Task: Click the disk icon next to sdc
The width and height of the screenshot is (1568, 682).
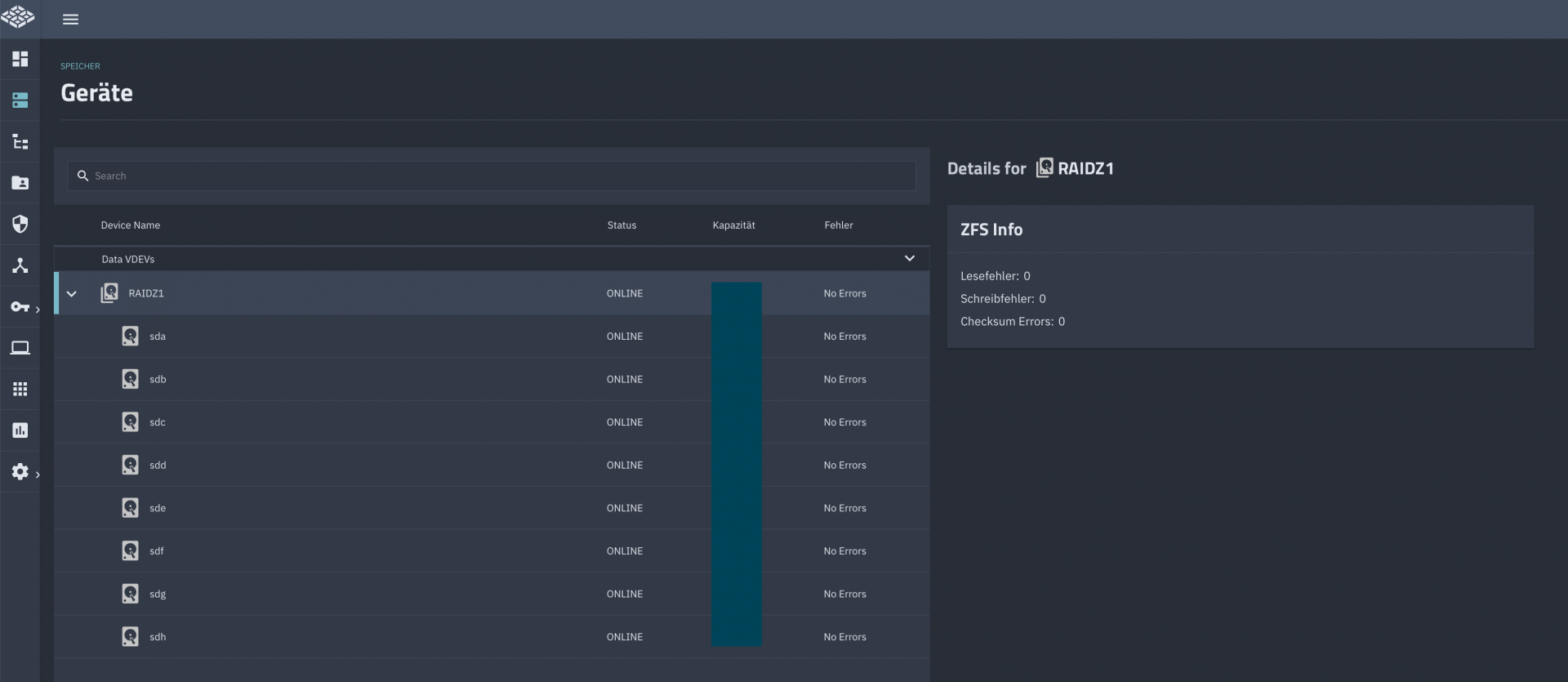Action: [x=130, y=421]
